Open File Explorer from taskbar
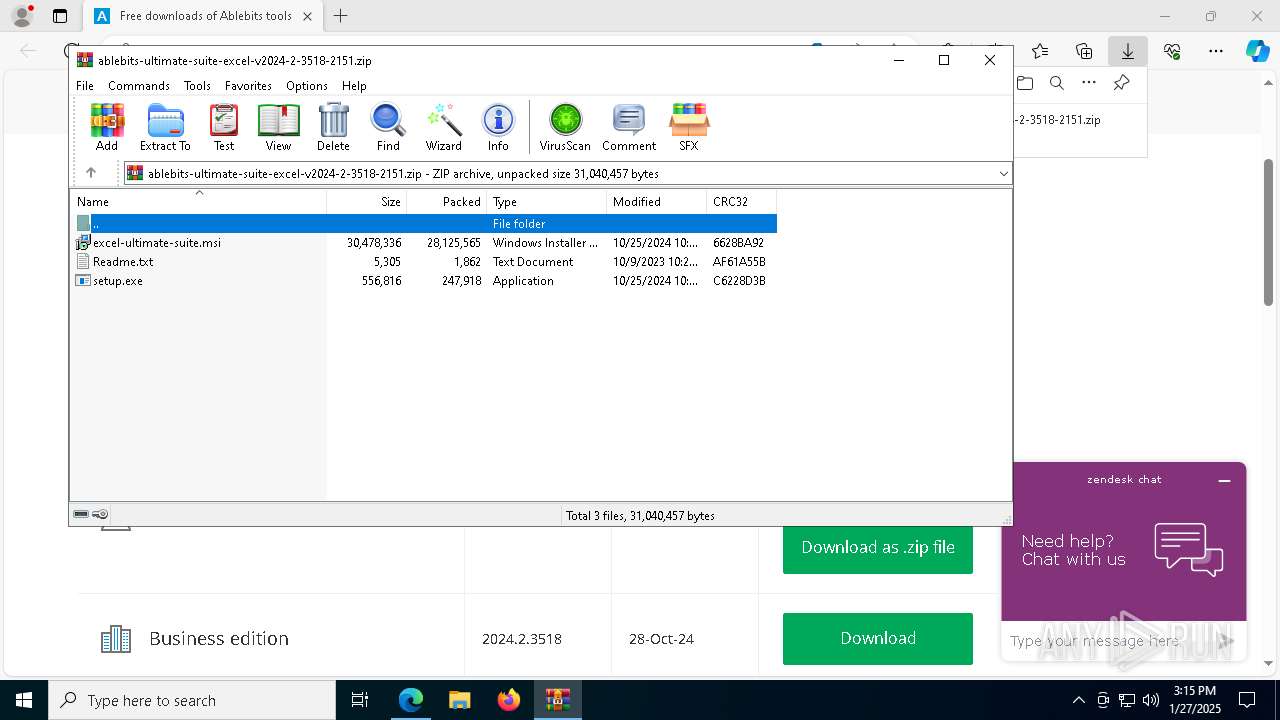Viewport: 1280px width, 720px height. click(x=459, y=700)
